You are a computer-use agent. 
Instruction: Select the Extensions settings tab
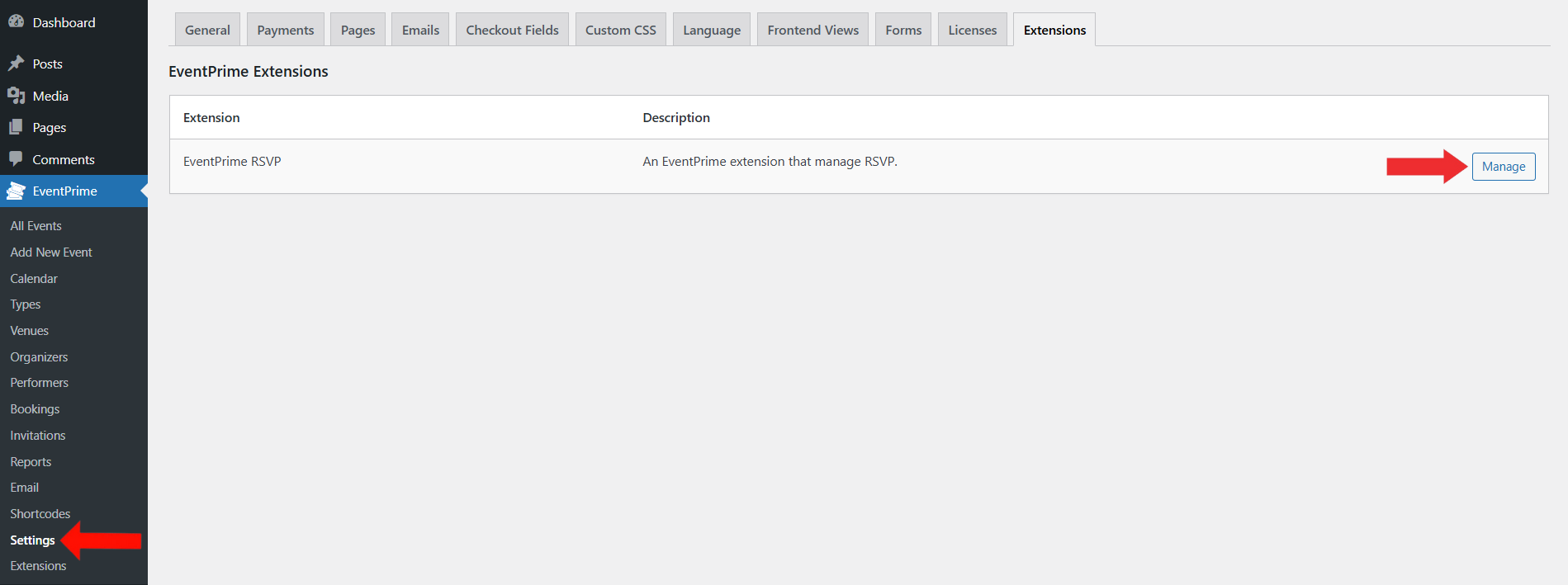click(1054, 30)
